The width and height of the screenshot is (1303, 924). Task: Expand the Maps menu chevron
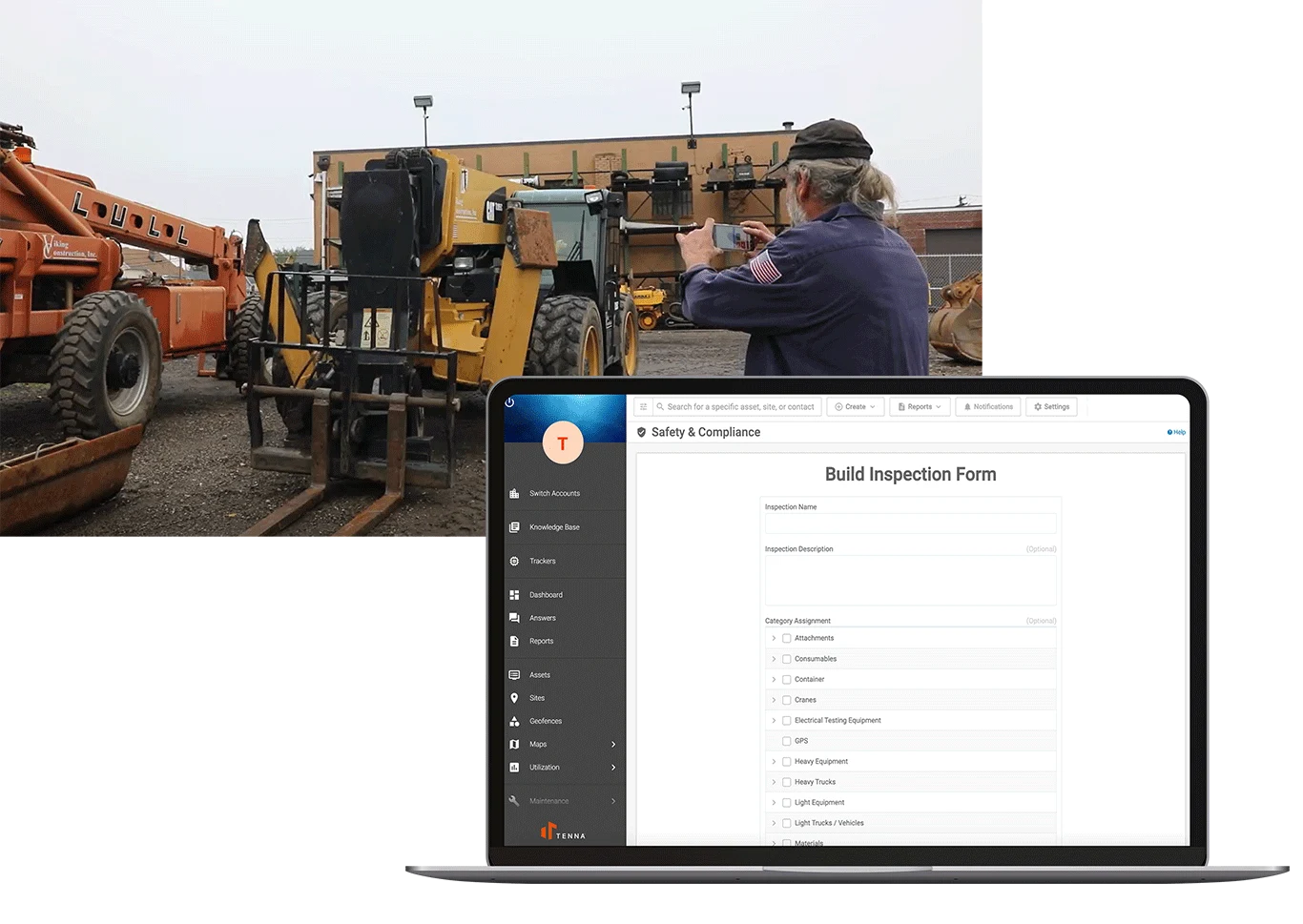615,744
